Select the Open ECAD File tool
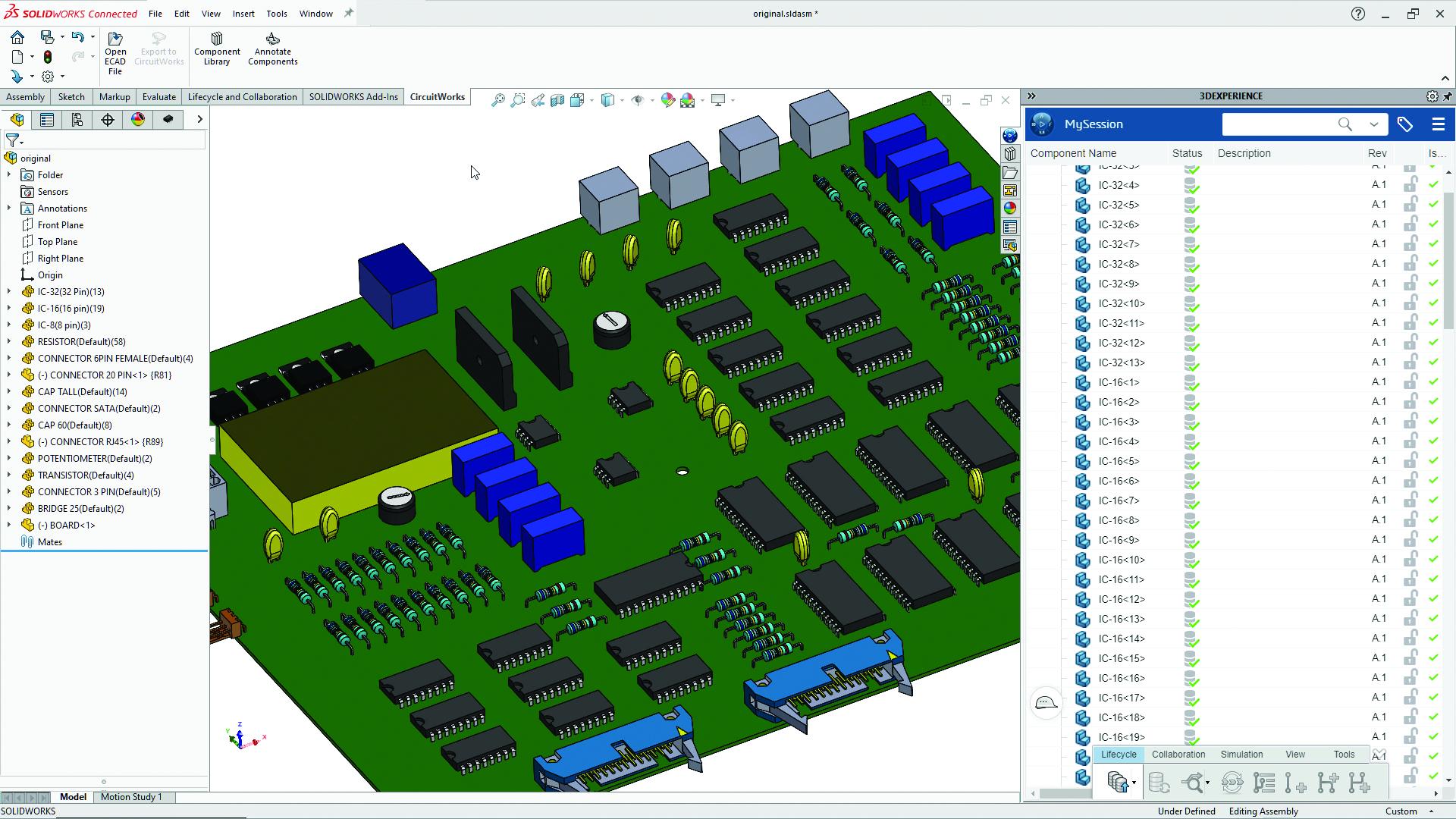The image size is (1456, 819). point(114,51)
